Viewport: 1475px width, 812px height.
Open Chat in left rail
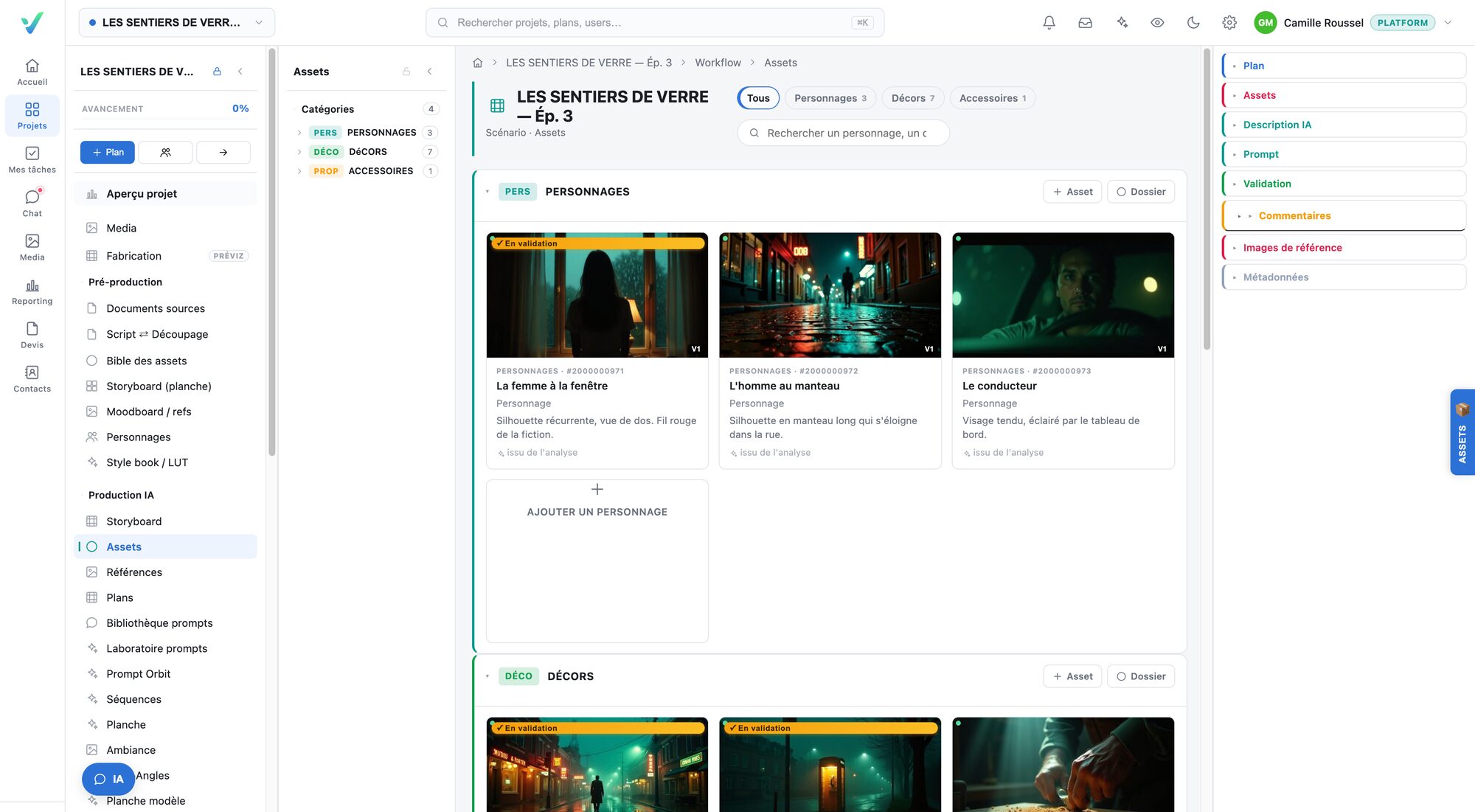point(32,204)
